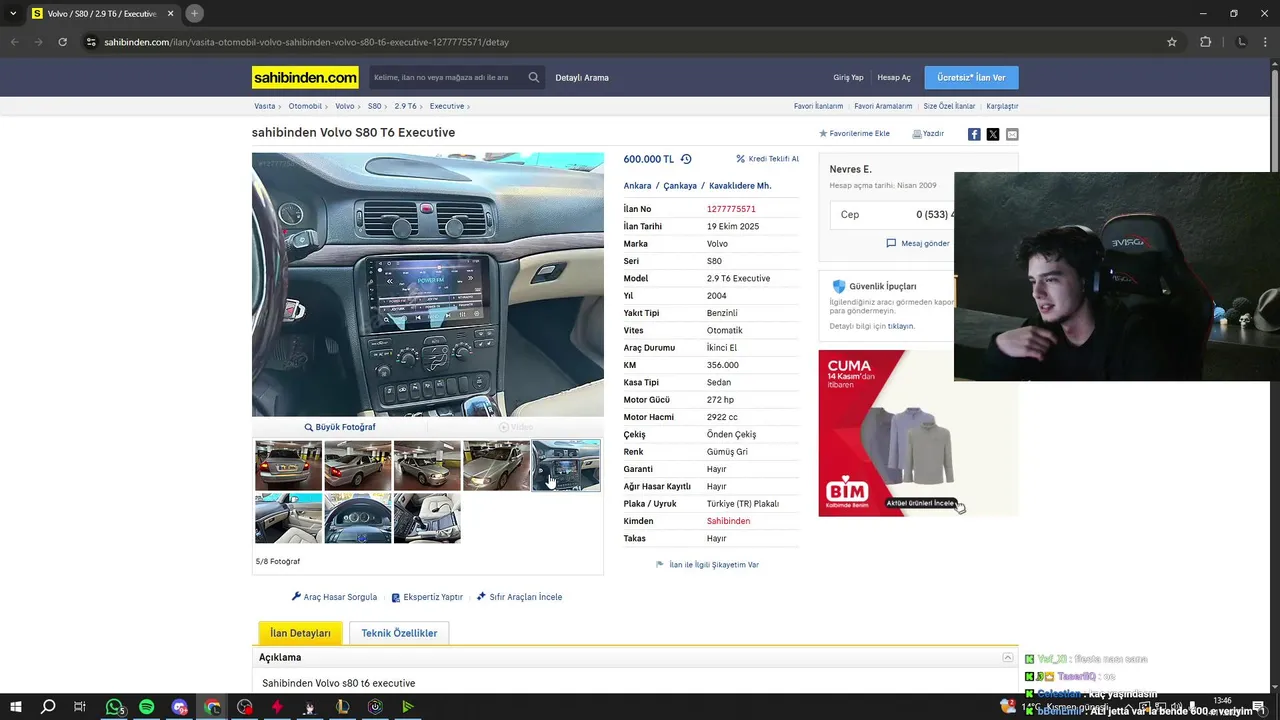This screenshot has width=1280, height=720.
Task: Click Ücretsiz İlan Ver button
Action: (x=972, y=77)
